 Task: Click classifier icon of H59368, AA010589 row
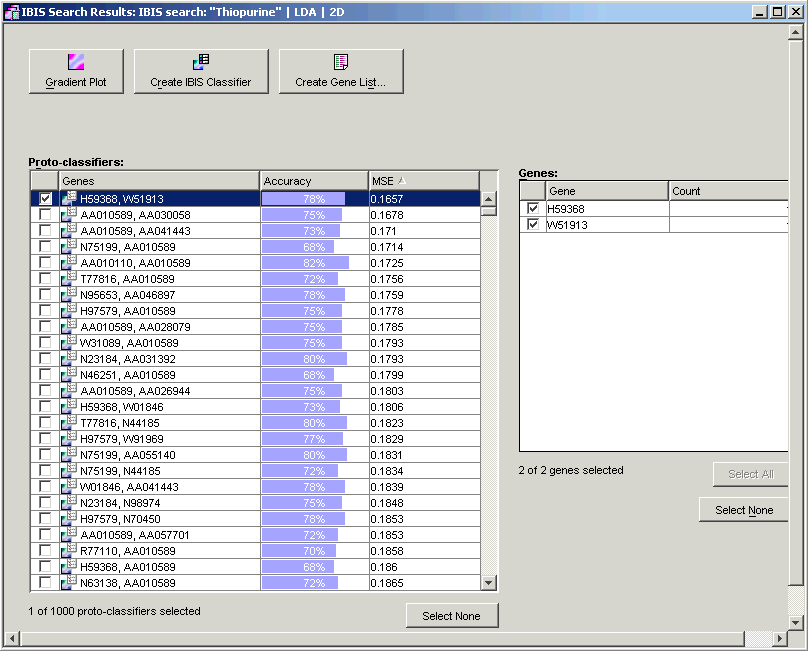click(69, 565)
